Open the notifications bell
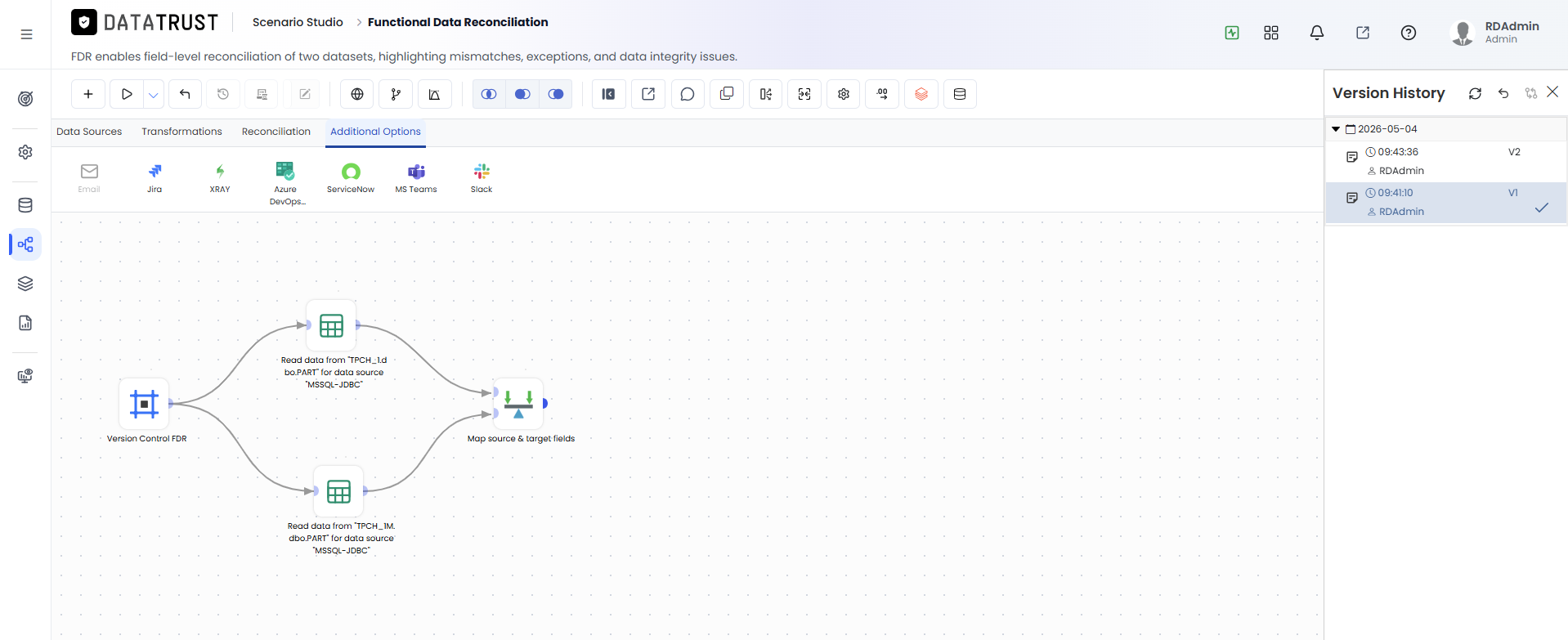The width and height of the screenshot is (1568, 640). click(1317, 33)
